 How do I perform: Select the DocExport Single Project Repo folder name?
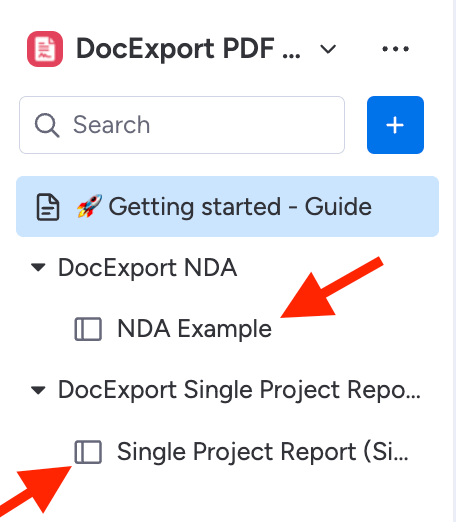[239, 390]
